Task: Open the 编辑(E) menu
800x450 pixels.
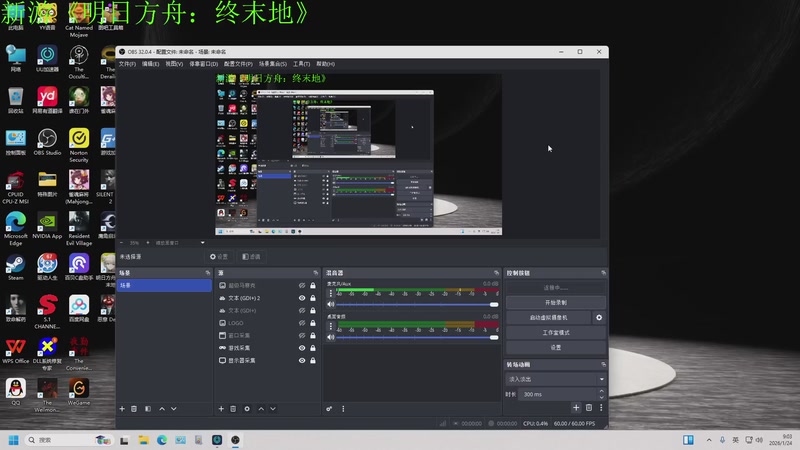Action: tap(151, 64)
